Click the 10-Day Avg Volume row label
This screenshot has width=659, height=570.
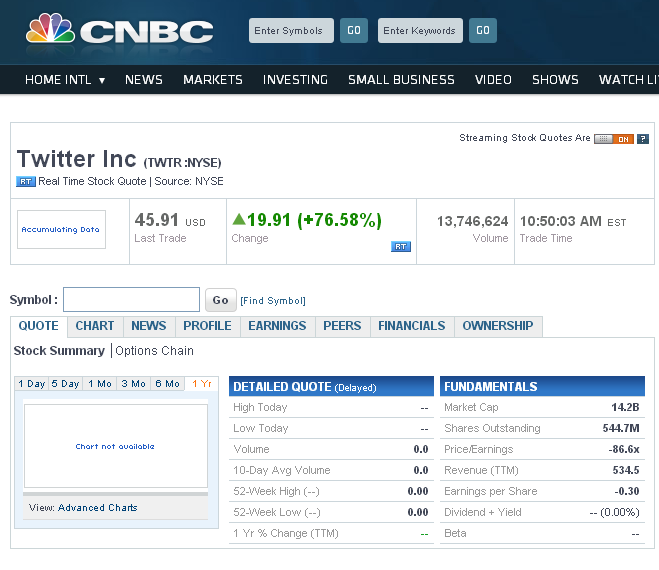point(282,470)
